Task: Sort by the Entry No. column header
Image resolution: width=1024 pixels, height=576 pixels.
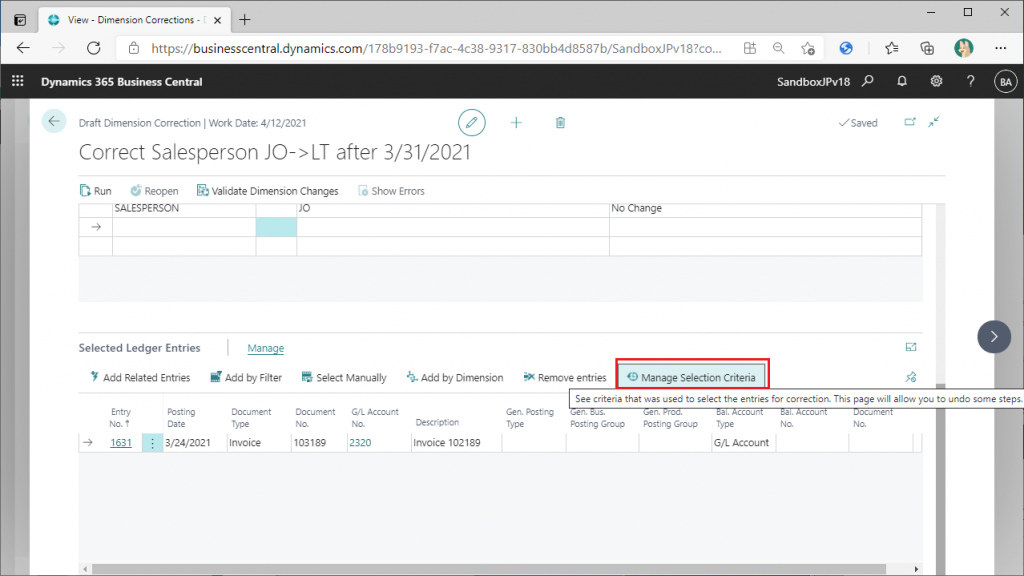Action: (x=121, y=417)
